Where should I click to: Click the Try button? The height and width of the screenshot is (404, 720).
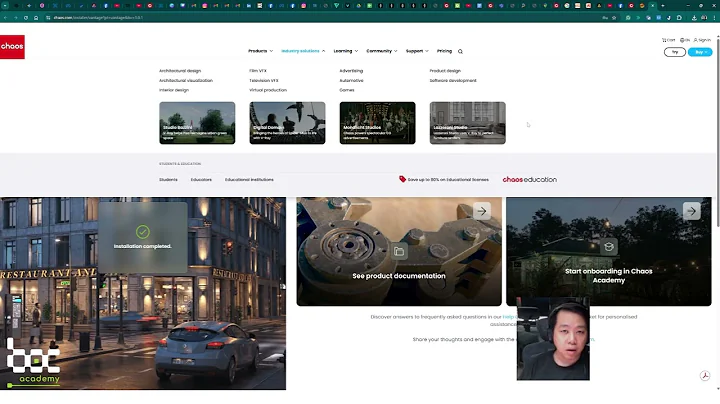(675, 52)
